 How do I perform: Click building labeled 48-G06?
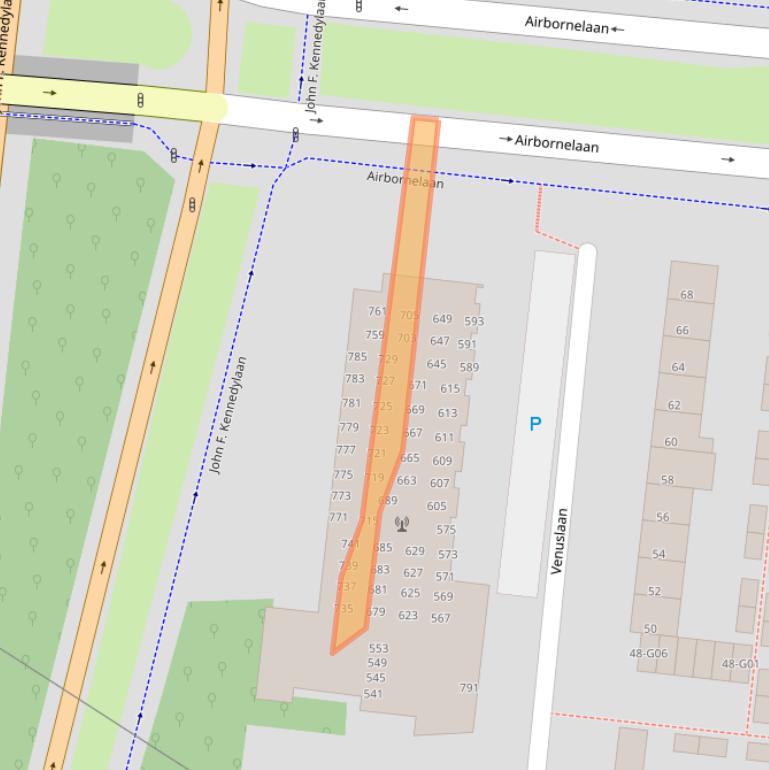pos(648,653)
